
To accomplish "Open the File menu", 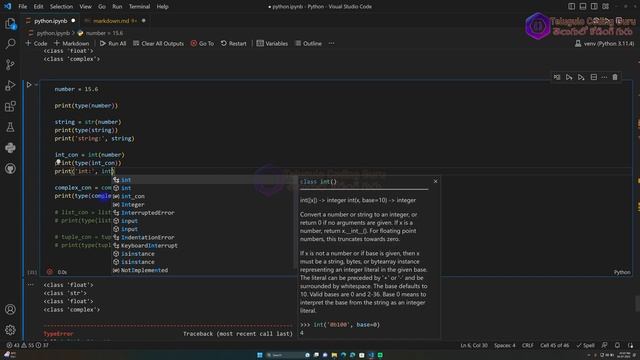I will pos(23,7).
